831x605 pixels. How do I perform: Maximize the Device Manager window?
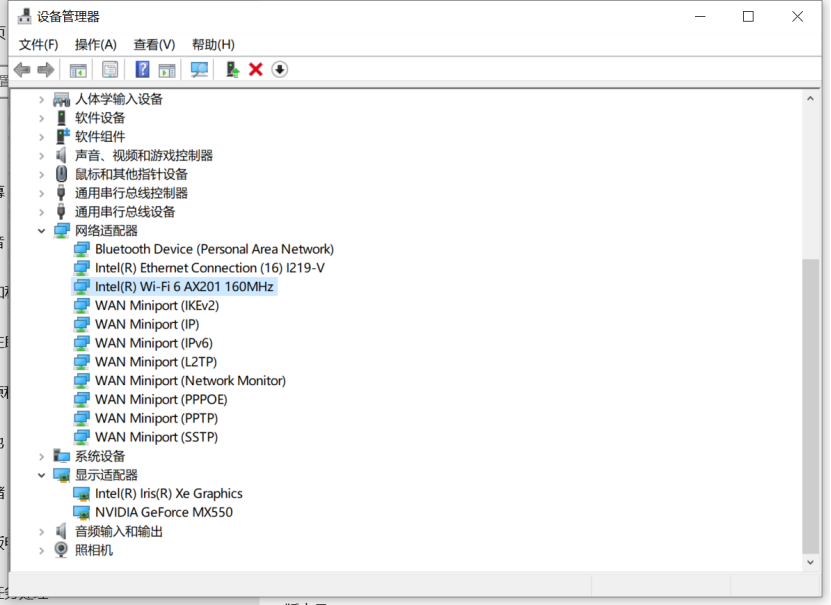click(x=748, y=16)
